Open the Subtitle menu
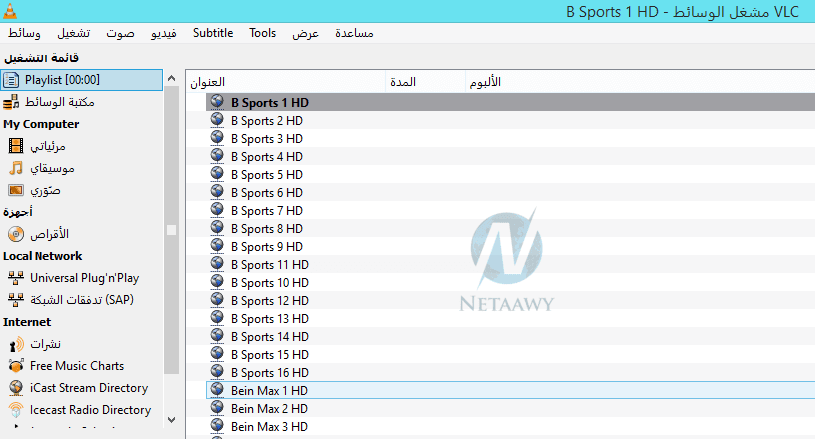This screenshot has height=439, width=815. coord(213,33)
